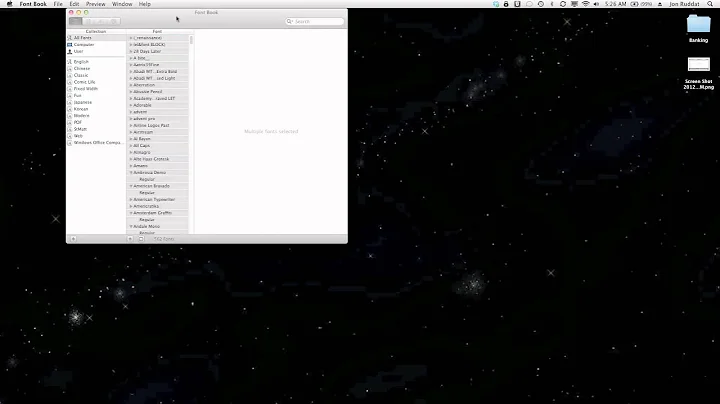The image size is (720, 404).
Task: Click the add collection plus button
Action: coord(73,239)
